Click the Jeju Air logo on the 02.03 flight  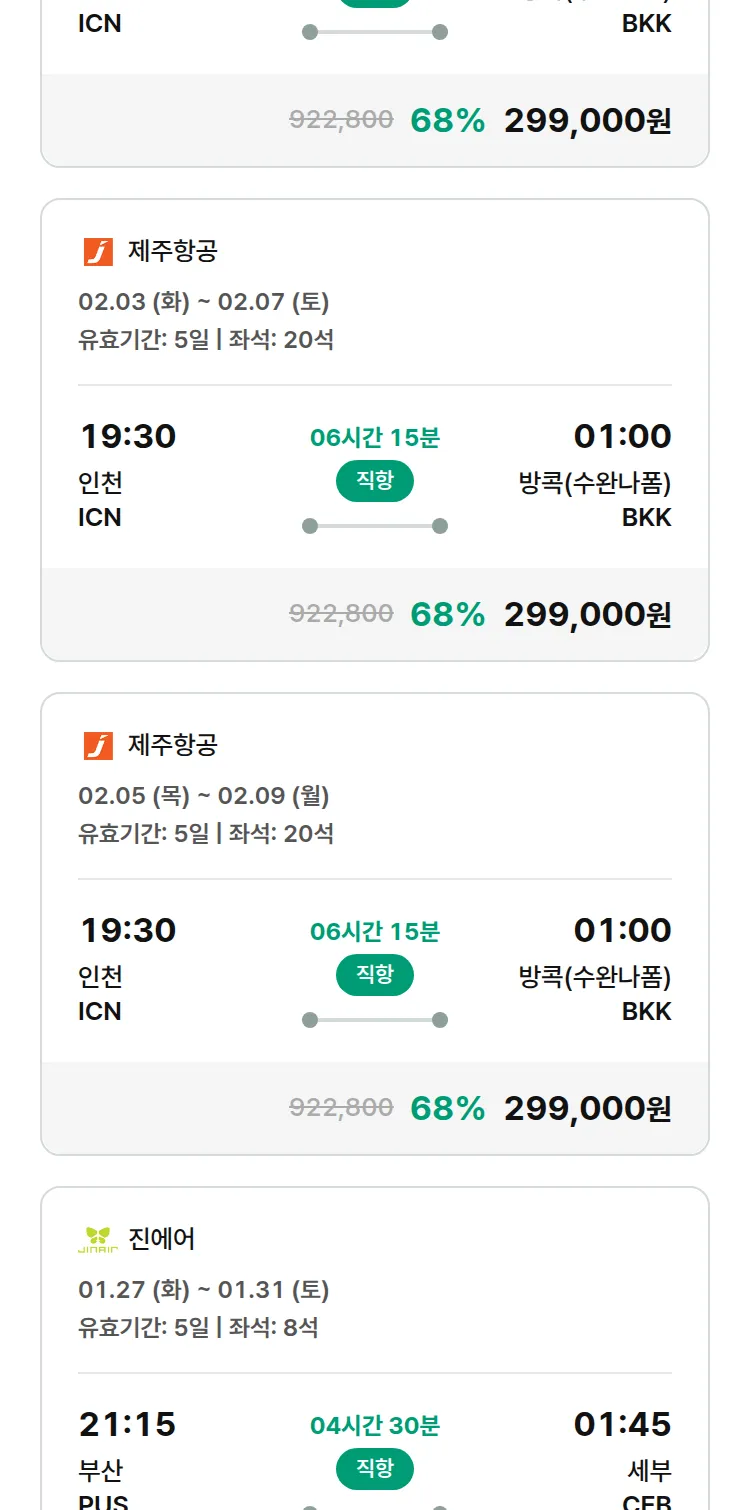(x=98, y=252)
